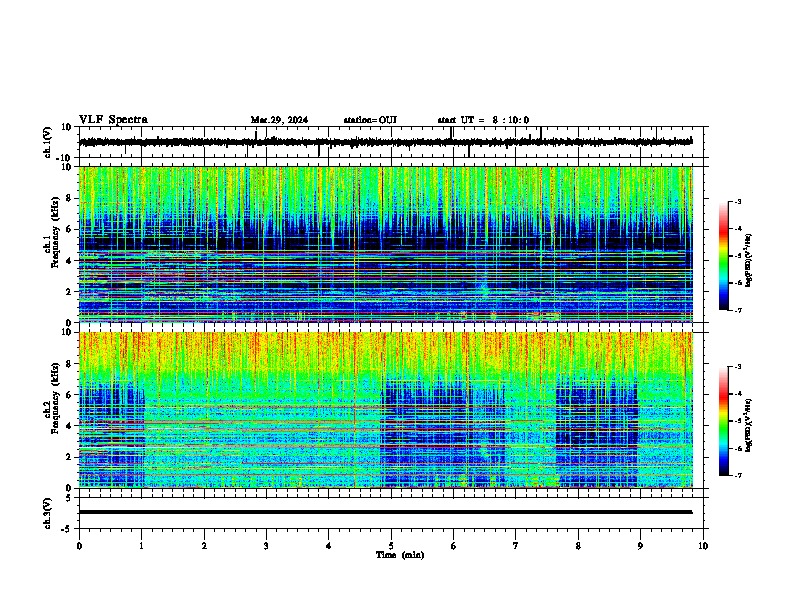The width and height of the screenshot is (792, 612).
Task: Click the start UT time text
Action: 483,120
